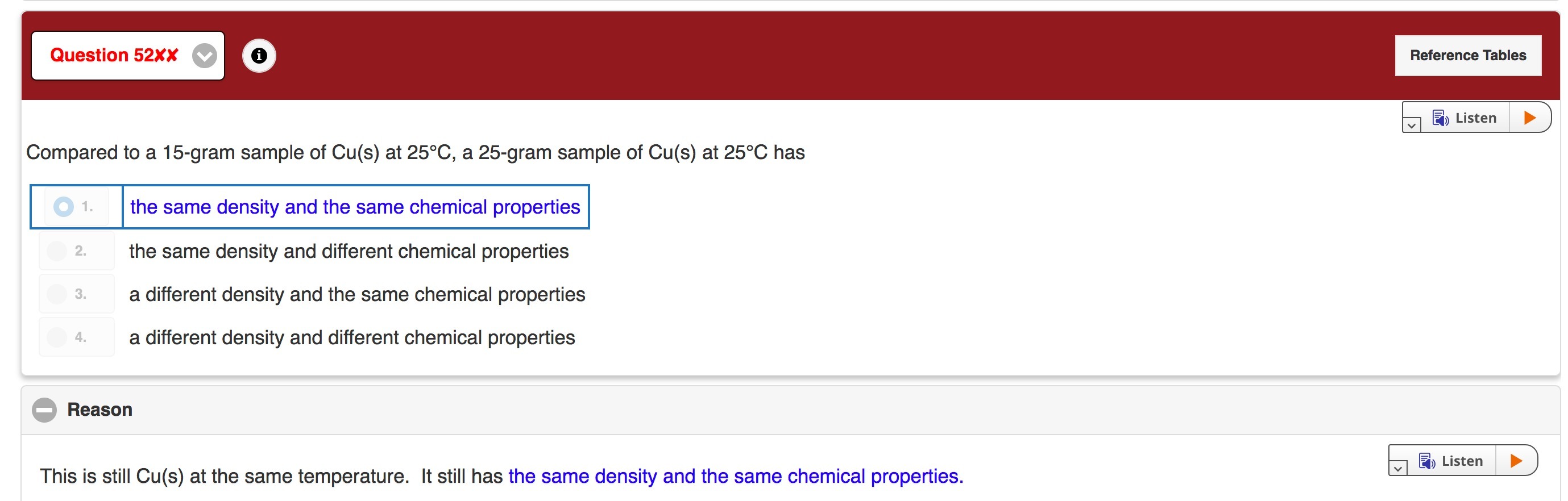Viewport: 1568px width, 501px height.
Task: Click answer 'a different density and different chemical properties'
Action: tap(352, 337)
